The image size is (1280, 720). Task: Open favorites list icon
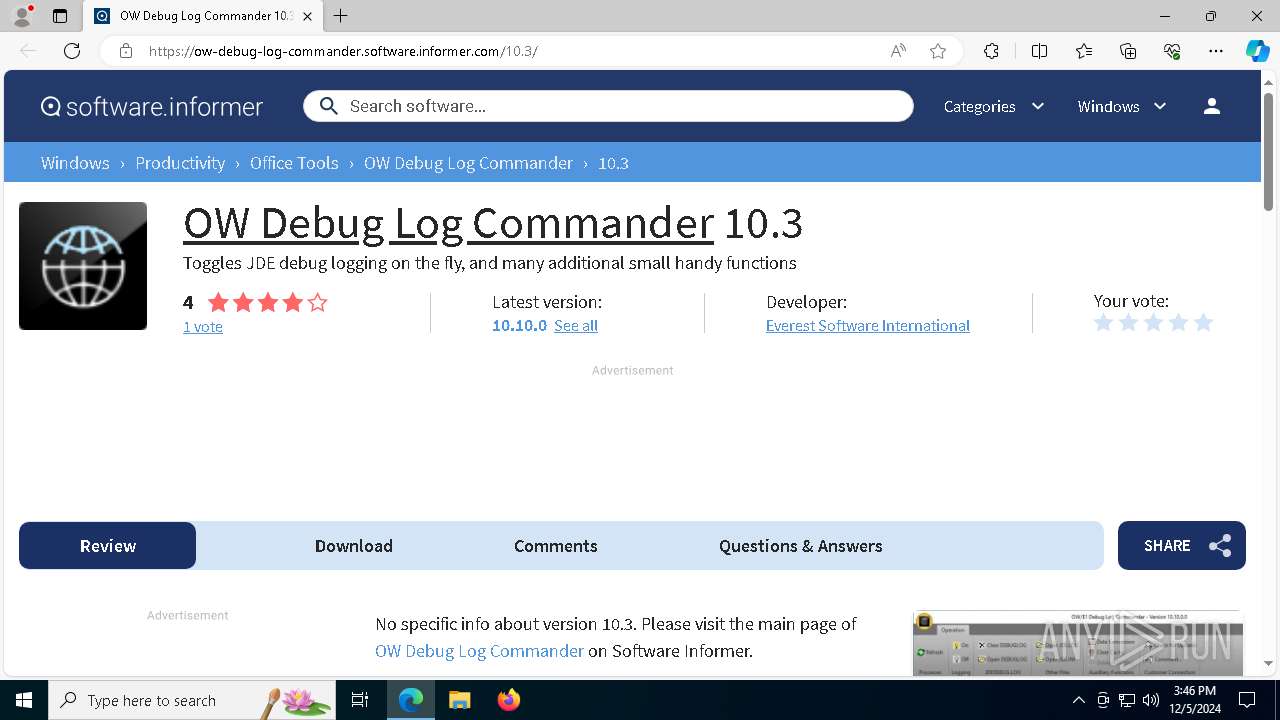tap(1084, 51)
